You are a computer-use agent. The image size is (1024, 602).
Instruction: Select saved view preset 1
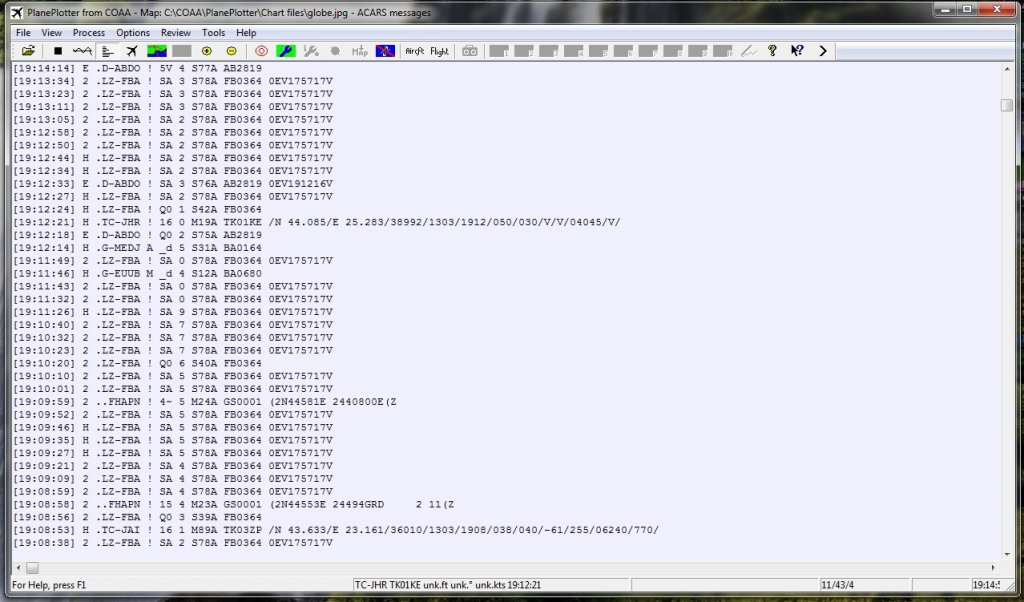(x=499, y=51)
